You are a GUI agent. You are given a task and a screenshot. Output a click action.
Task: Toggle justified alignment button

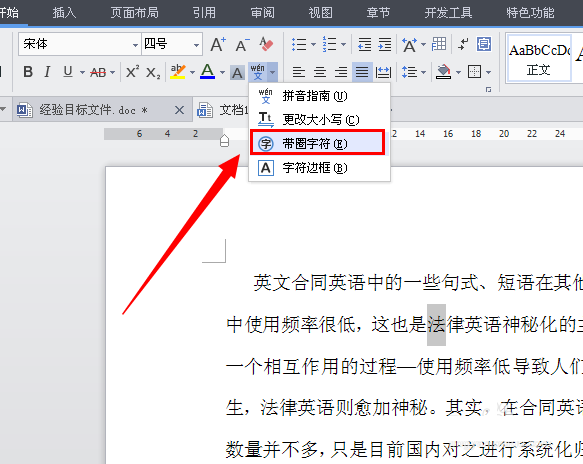pos(362,72)
